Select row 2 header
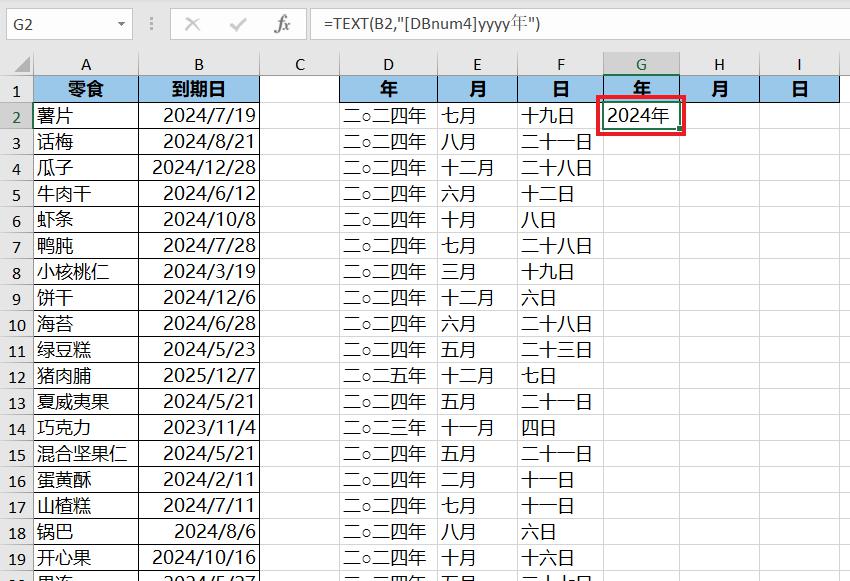 click(16, 116)
